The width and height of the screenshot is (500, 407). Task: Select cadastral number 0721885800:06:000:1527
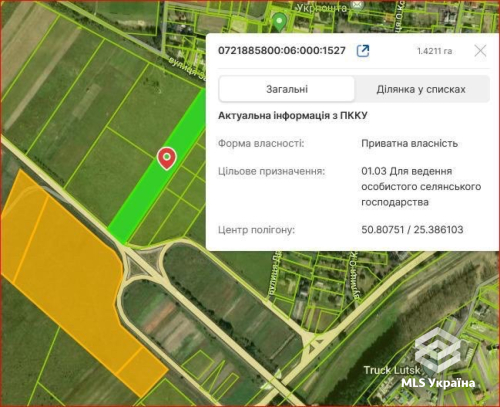(x=282, y=51)
